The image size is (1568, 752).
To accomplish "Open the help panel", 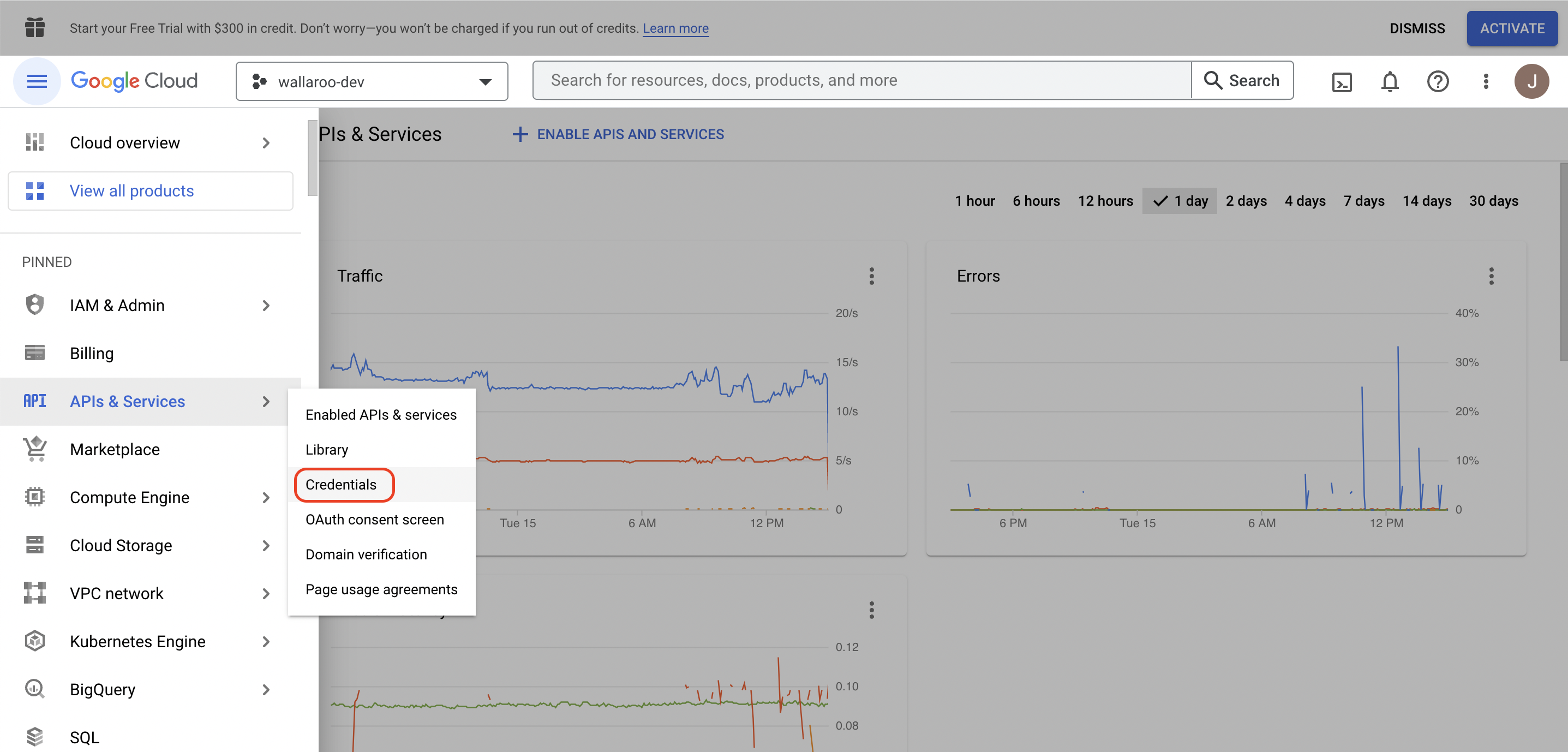I will coord(1438,81).
